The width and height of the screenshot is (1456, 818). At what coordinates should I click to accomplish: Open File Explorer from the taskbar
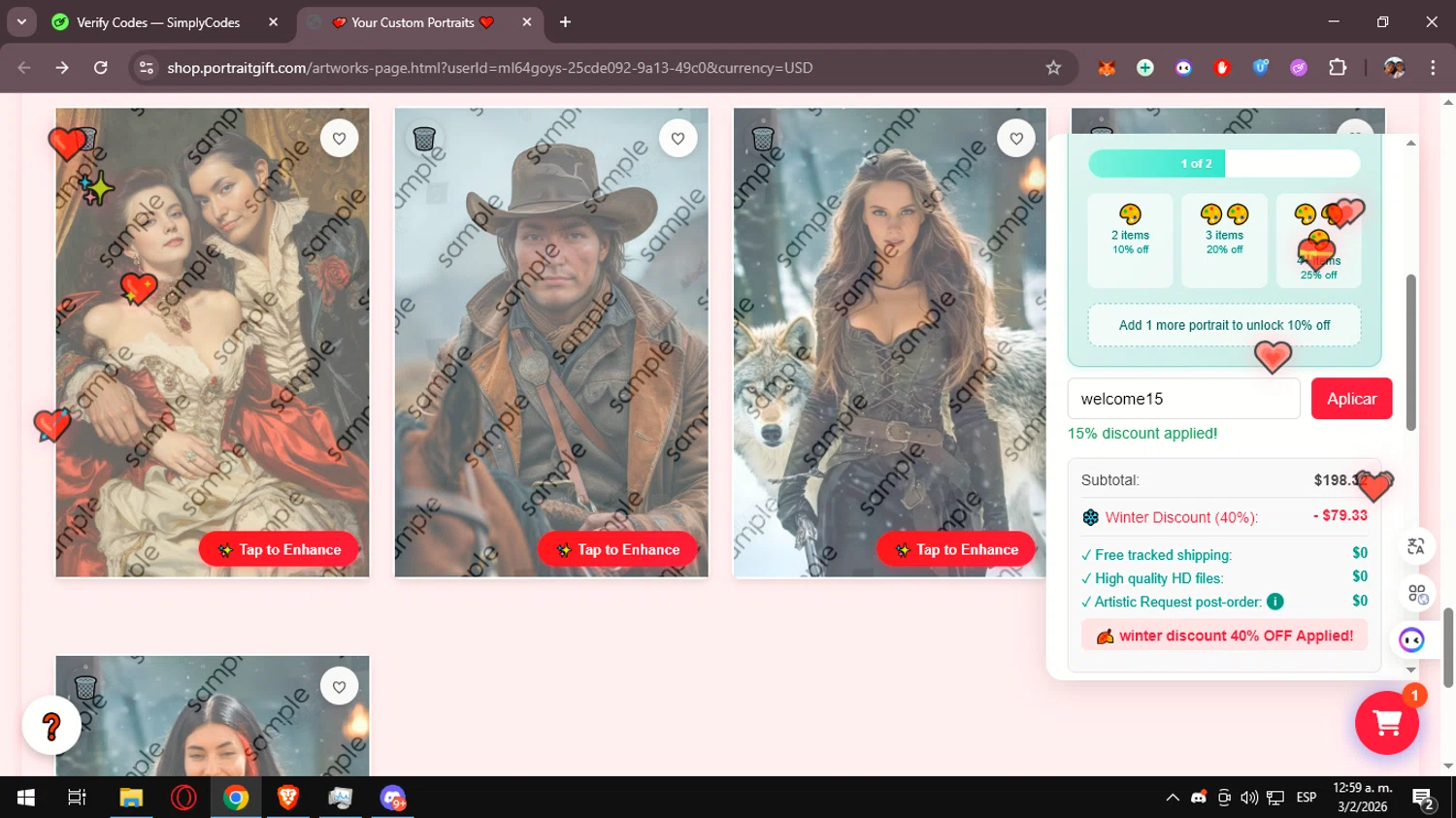tap(131, 798)
